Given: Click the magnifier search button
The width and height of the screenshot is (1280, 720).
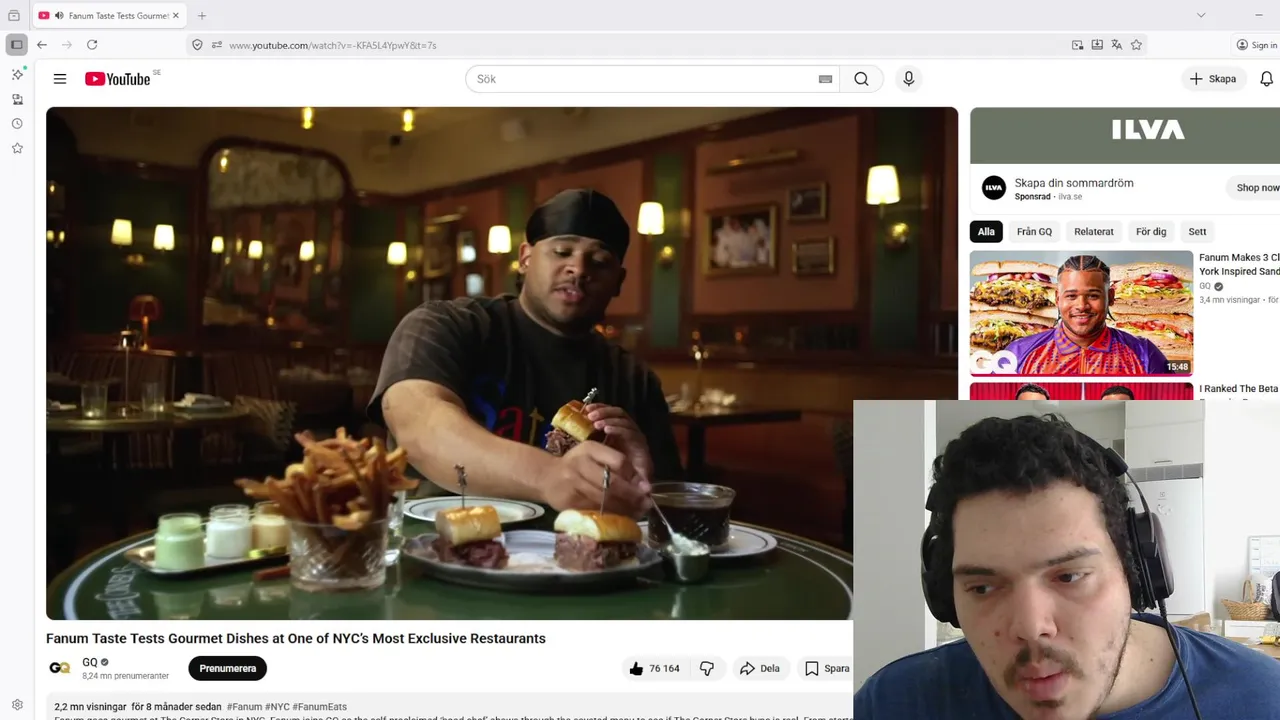Looking at the screenshot, I should click(861, 79).
